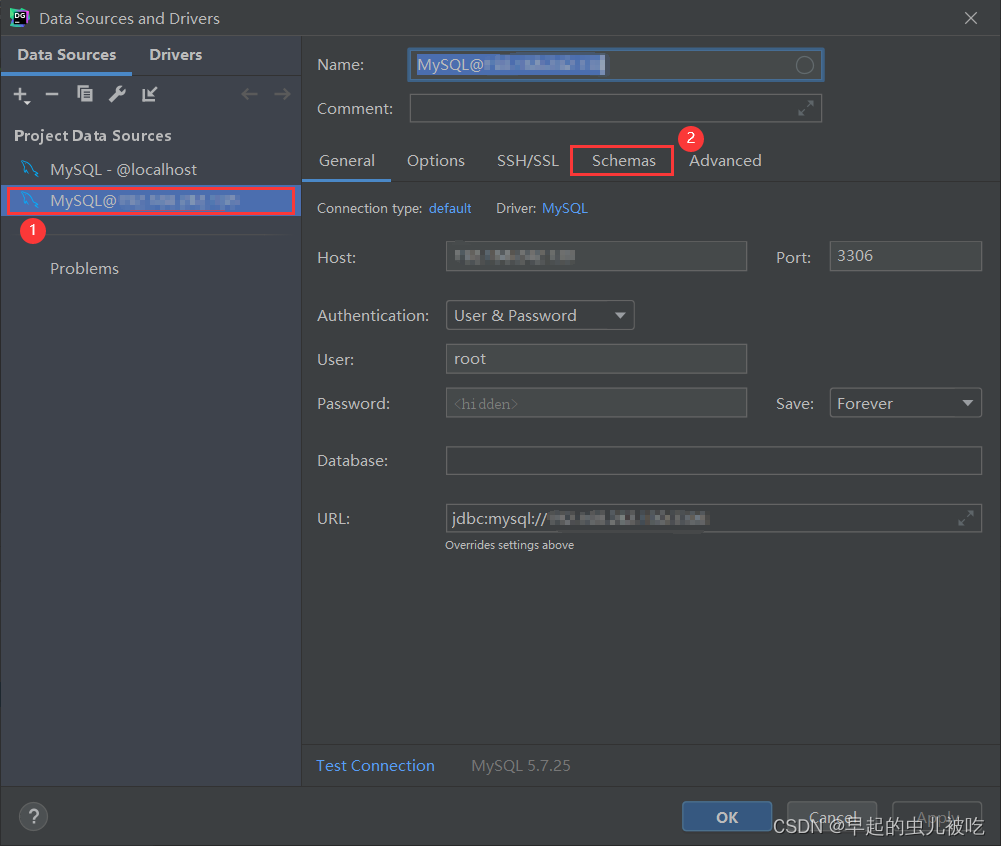Click the MySQL driver link
Image resolution: width=1001 pixels, height=846 pixels.
pos(565,209)
